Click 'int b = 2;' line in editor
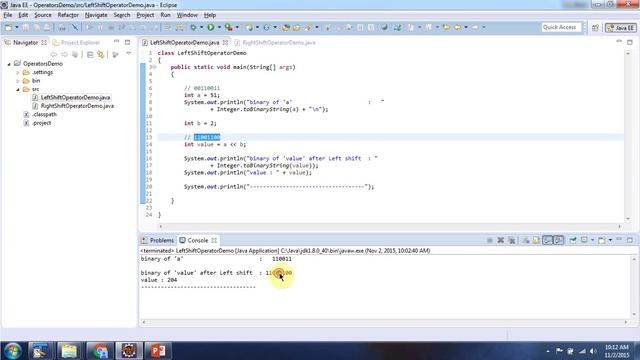 click(200, 123)
